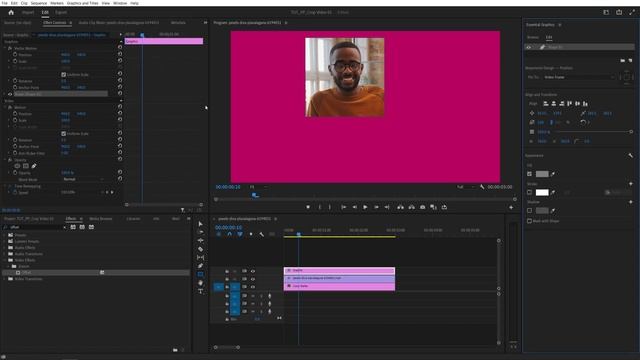Viewport: 640px width, 360px height.
Task: Click Play in the Program monitor
Action: click(365, 207)
